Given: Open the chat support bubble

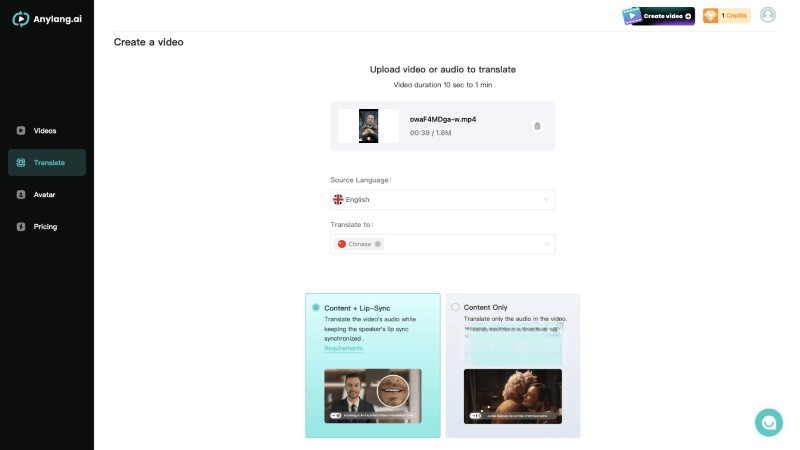Looking at the screenshot, I should pos(768,422).
